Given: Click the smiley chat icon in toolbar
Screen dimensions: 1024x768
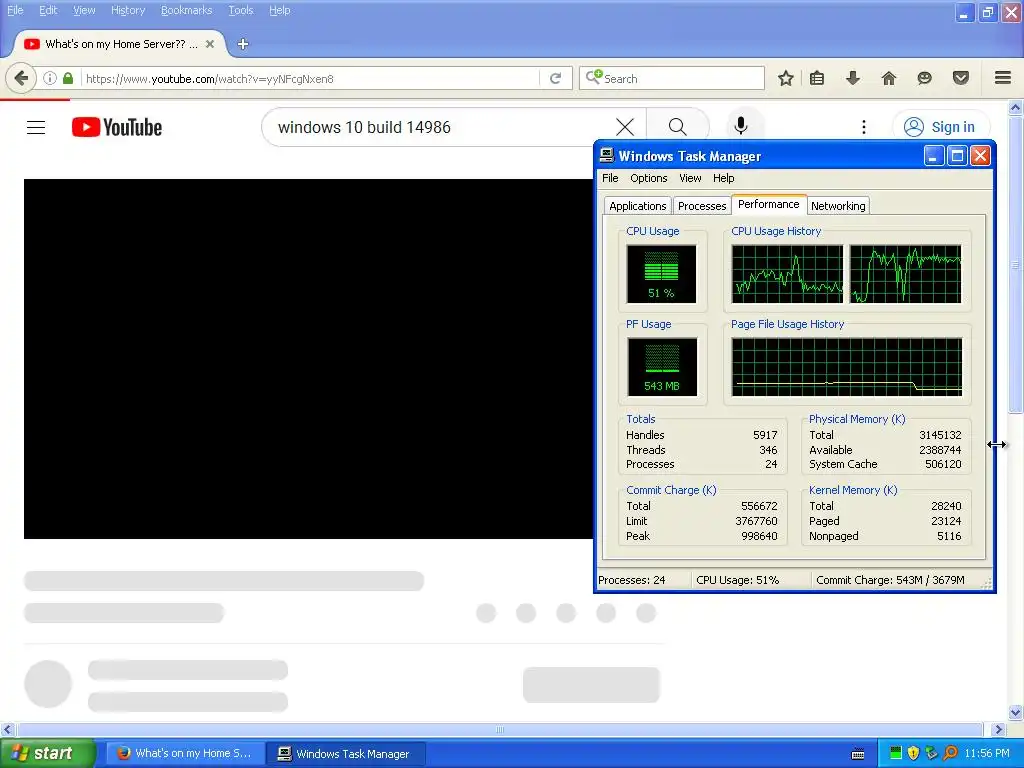Looking at the screenshot, I should pos(924,78).
